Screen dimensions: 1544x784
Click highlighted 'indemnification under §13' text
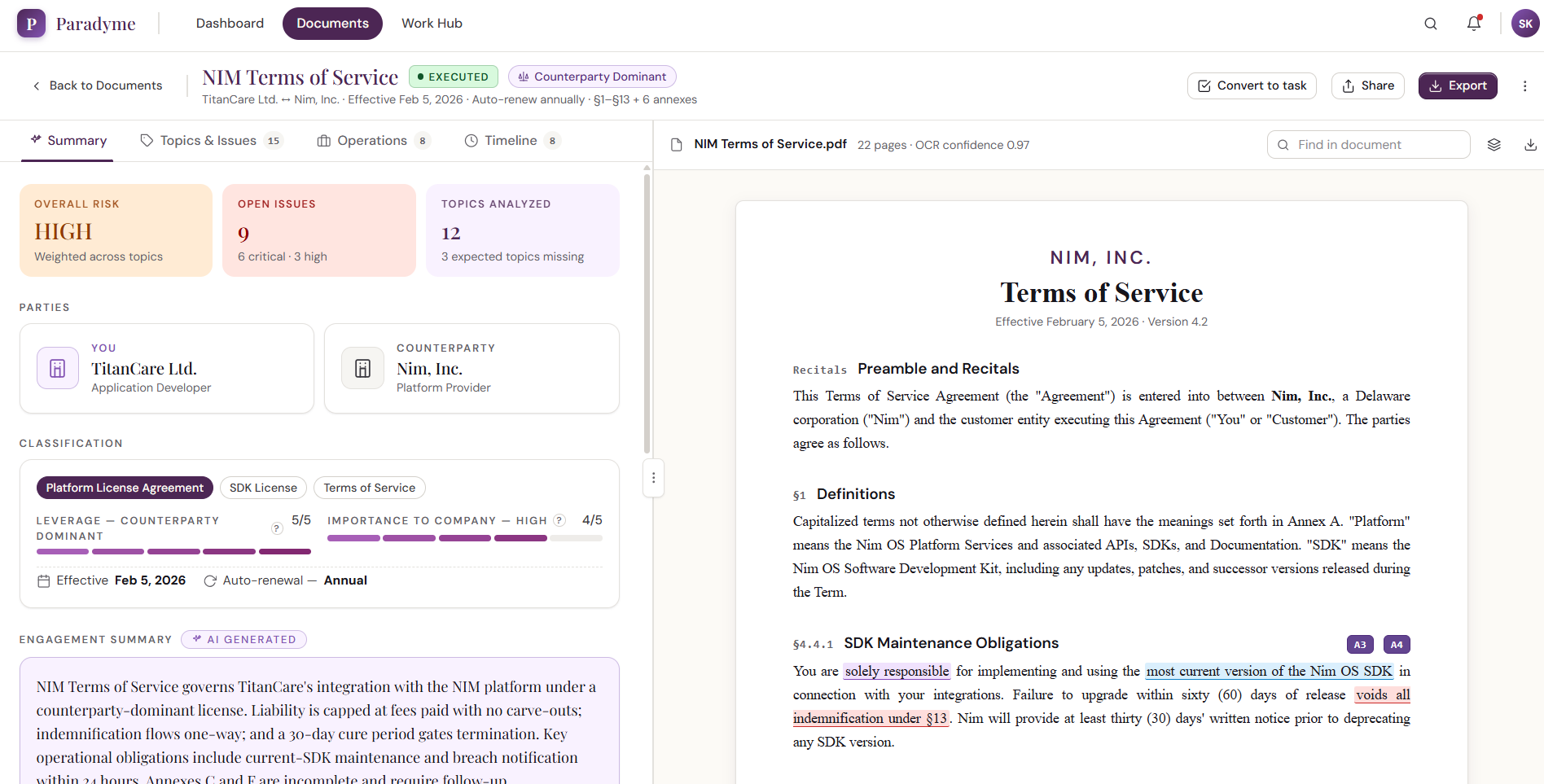click(x=871, y=719)
